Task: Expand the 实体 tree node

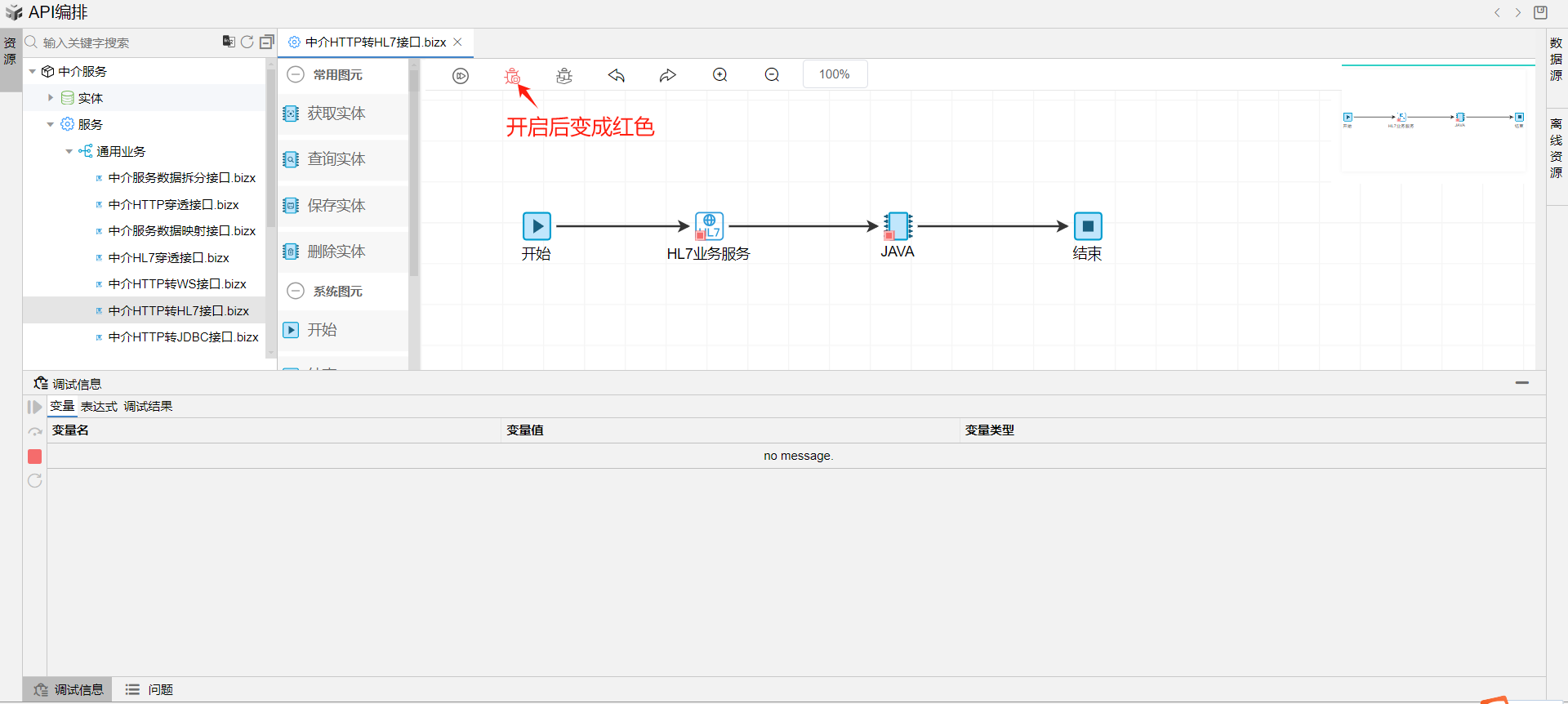Action: pos(51,98)
